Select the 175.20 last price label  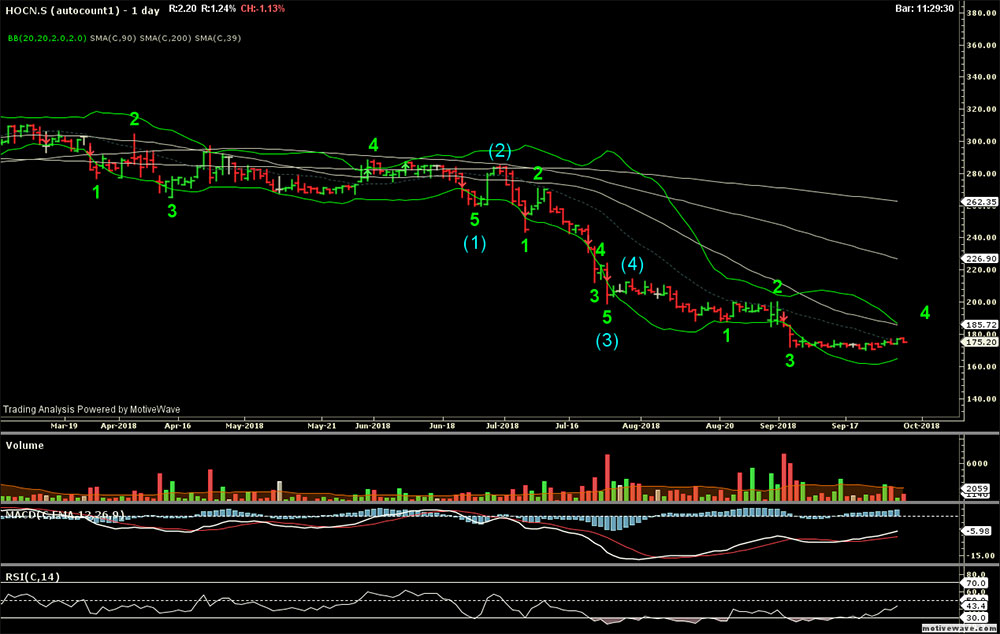click(x=975, y=341)
